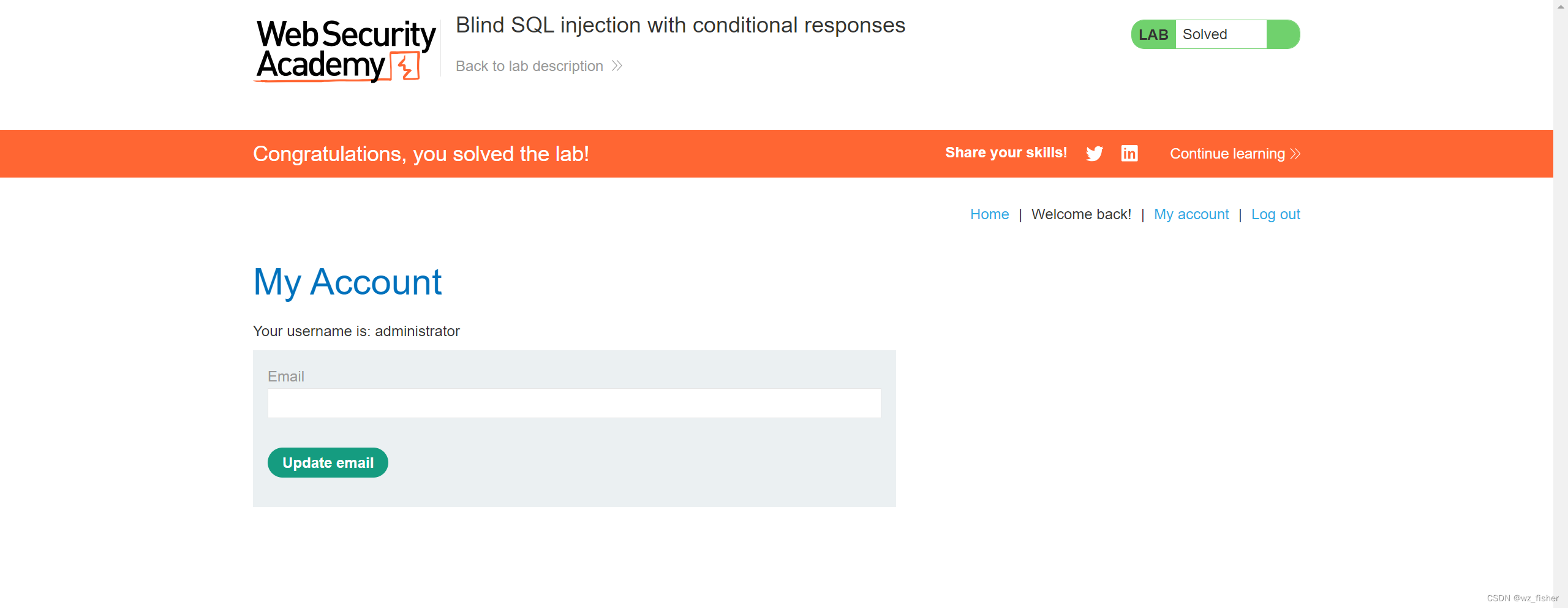Click the Update email button
This screenshot has height=608, width=1568.
328,462
